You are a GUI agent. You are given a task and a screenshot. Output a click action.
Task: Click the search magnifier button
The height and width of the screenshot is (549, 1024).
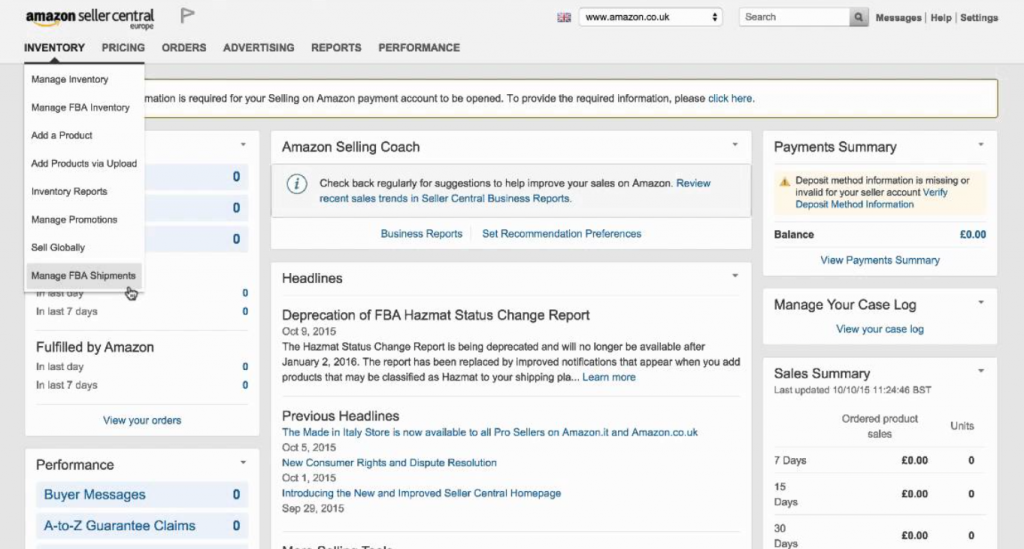(x=858, y=18)
